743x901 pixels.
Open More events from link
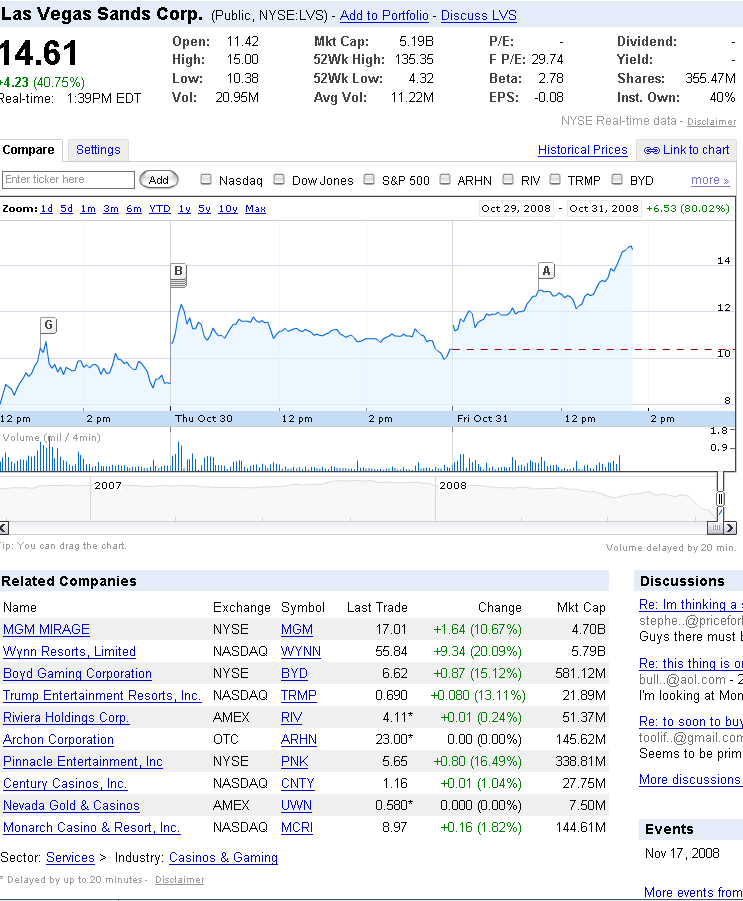click(x=693, y=892)
